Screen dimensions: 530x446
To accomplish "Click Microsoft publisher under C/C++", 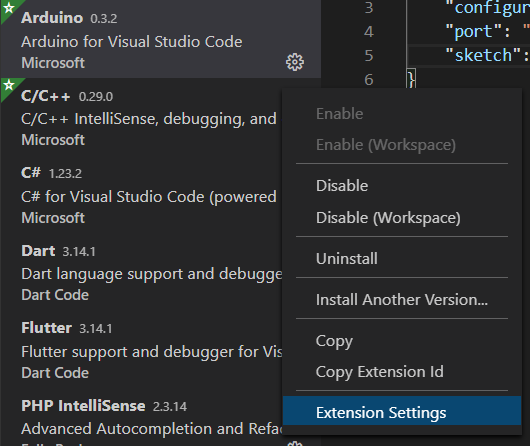I will click(x=53, y=140).
